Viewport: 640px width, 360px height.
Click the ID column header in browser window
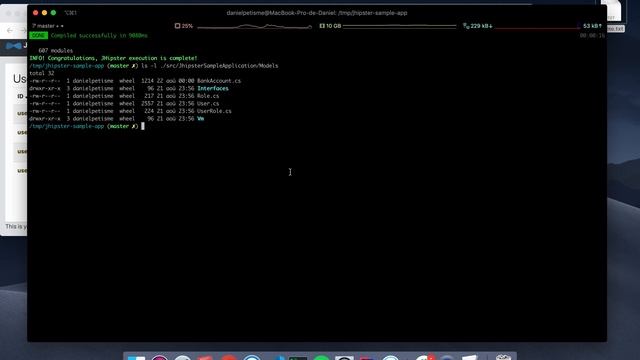(20, 96)
